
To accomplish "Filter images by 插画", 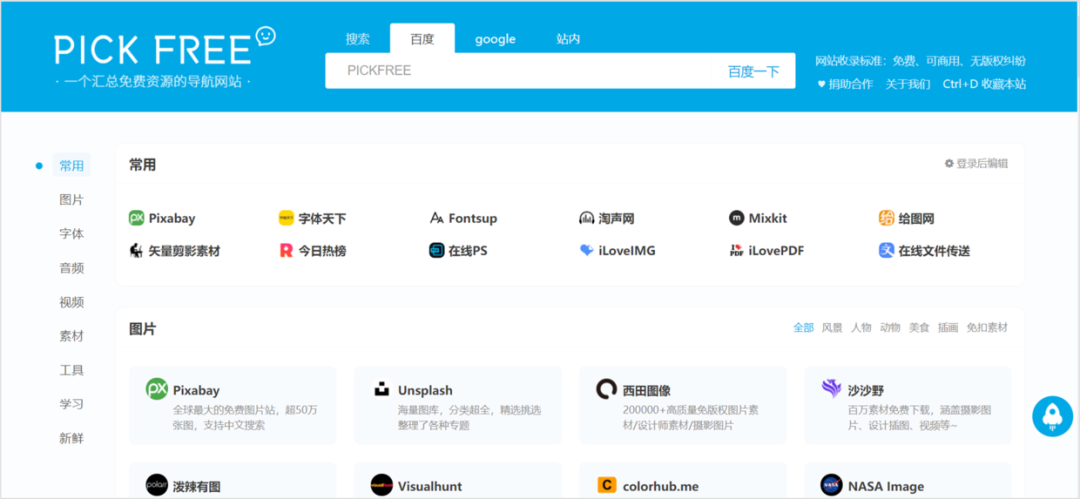I will click(x=948, y=328).
